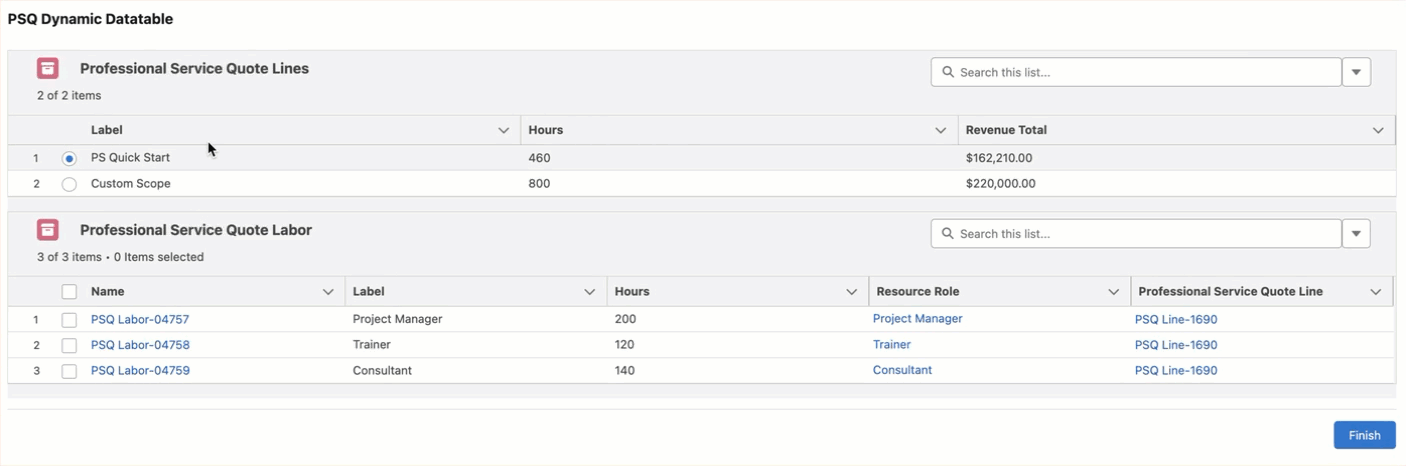Click the 140 hours cell
This screenshot has width=1406, height=466.
(625, 371)
